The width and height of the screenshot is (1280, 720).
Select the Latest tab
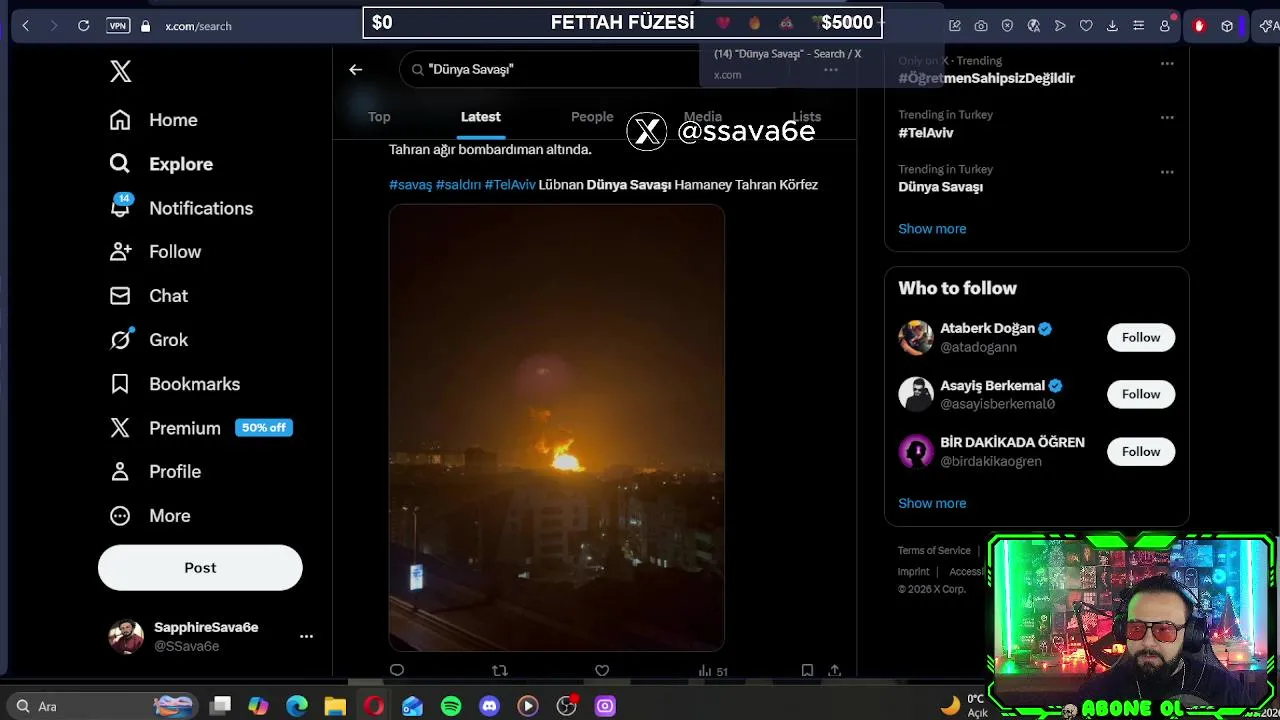coord(481,117)
